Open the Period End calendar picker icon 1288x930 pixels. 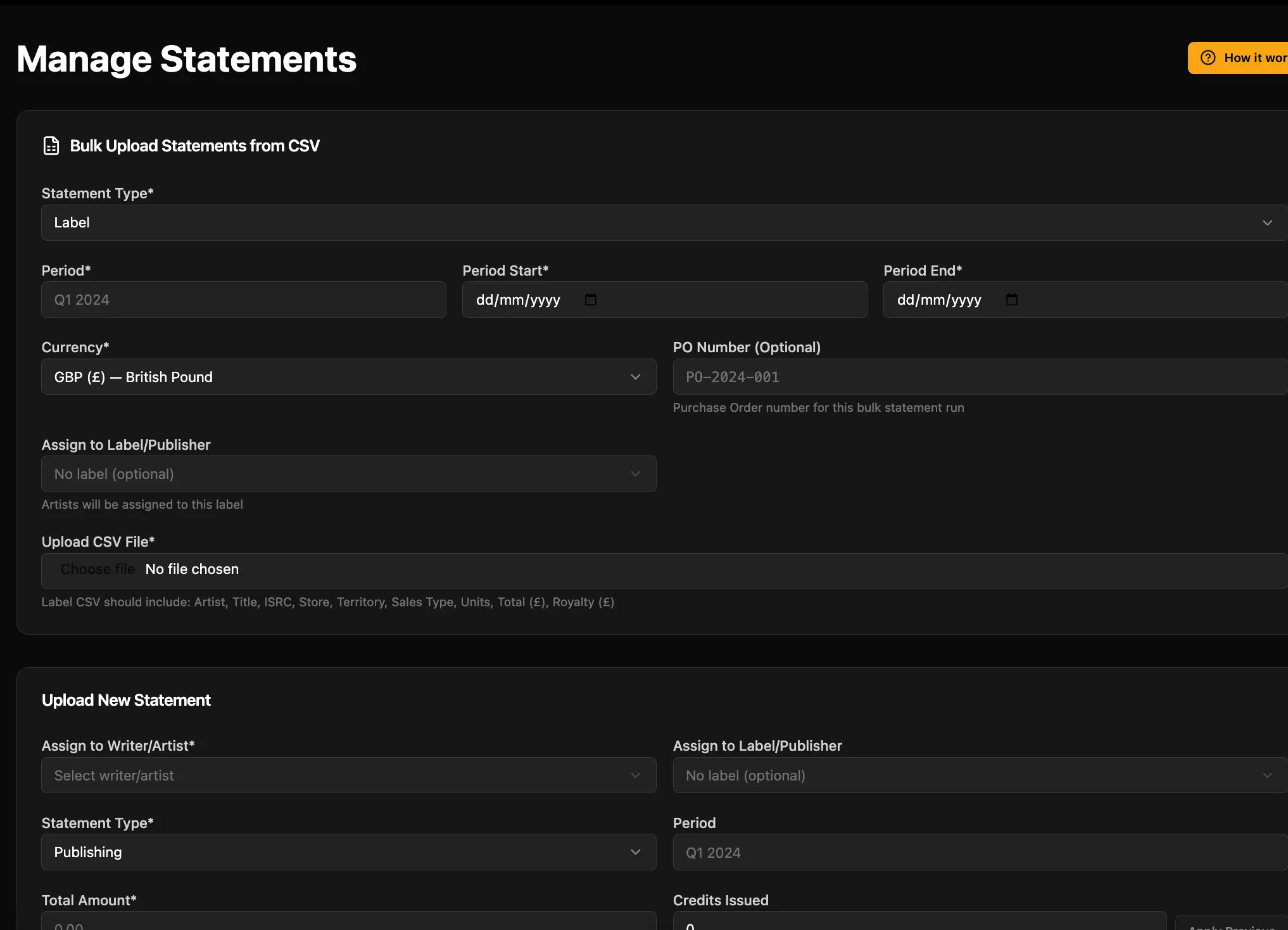tap(1012, 300)
